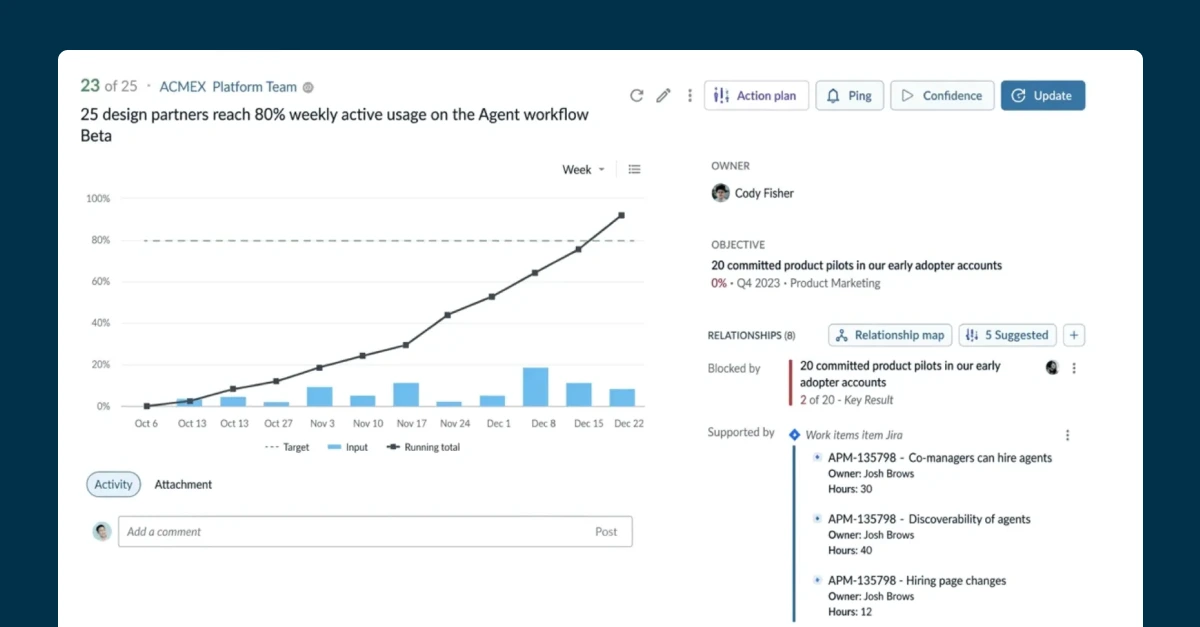Toggle the Target legend entry
The height and width of the screenshot is (627, 1200).
coord(287,447)
